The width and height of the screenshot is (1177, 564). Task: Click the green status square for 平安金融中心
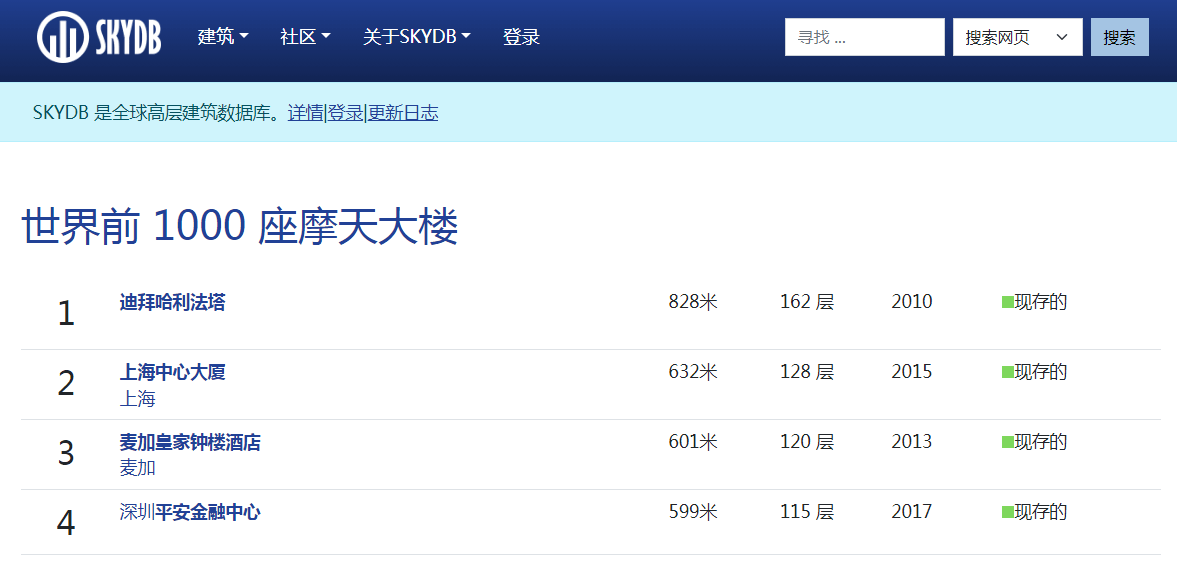[x=1007, y=512]
